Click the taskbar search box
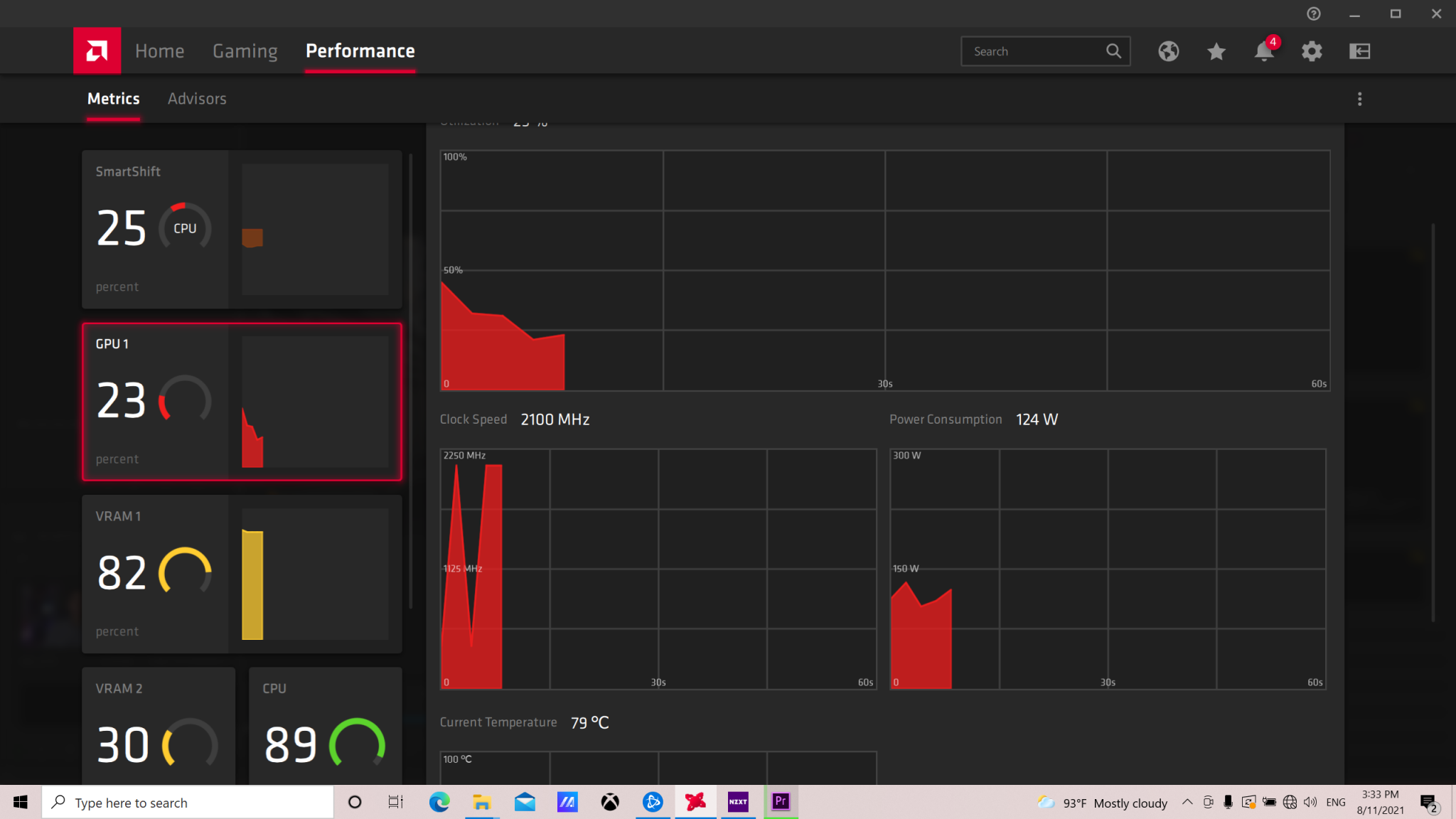The height and width of the screenshot is (819, 1456). coord(188,802)
